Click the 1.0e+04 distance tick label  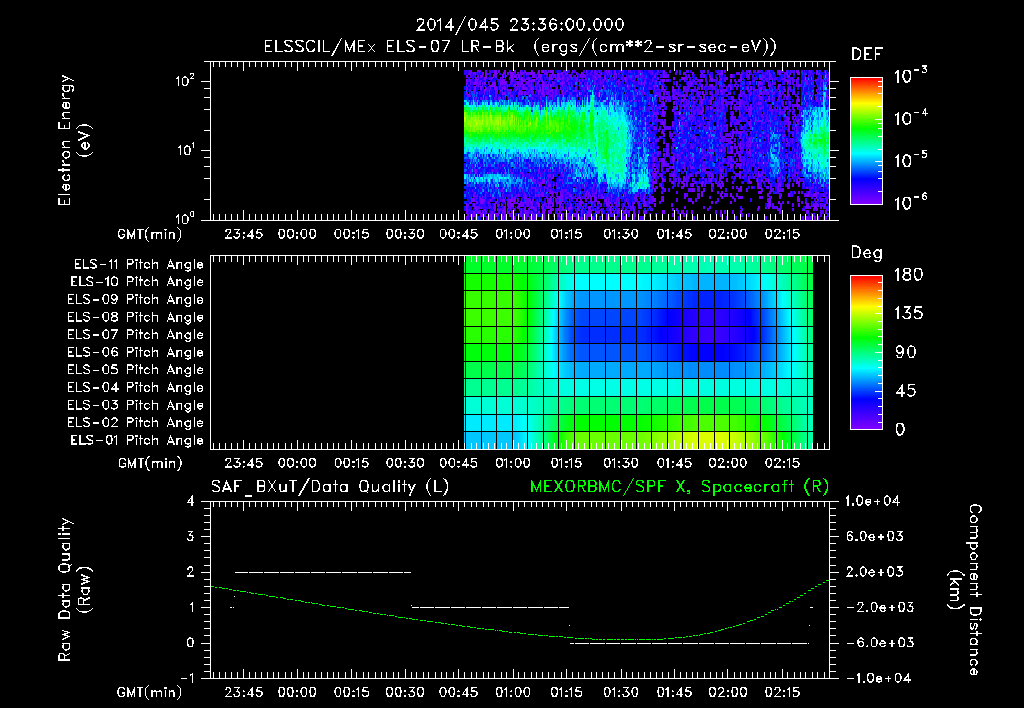coord(872,501)
